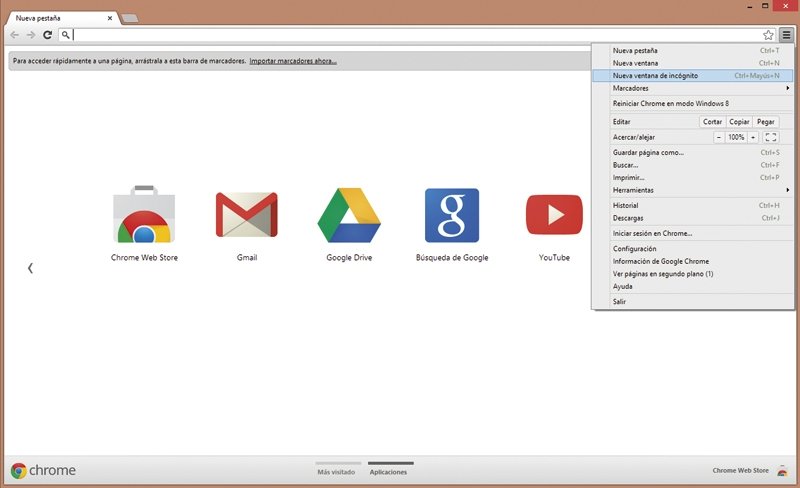Click Cortar in the Editar row
Viewport: 800px width, 488px height.
click(712, 121)
